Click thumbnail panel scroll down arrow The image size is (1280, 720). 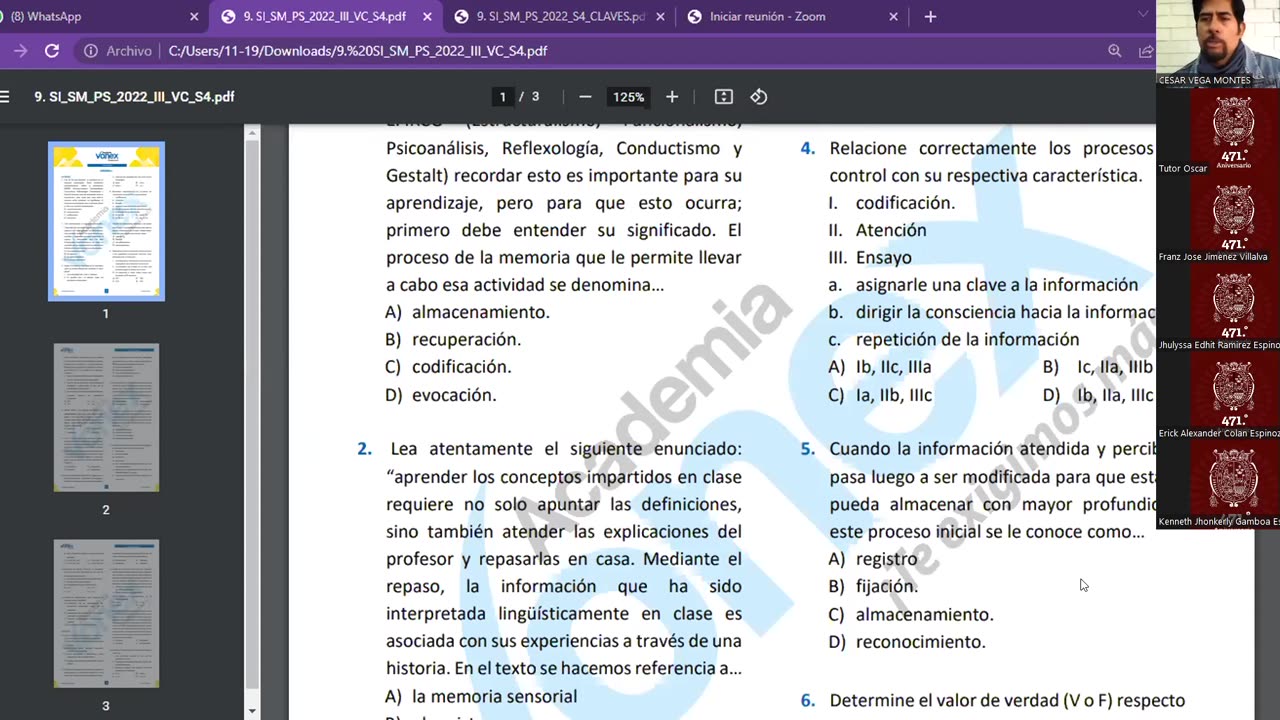pos(252,711)
